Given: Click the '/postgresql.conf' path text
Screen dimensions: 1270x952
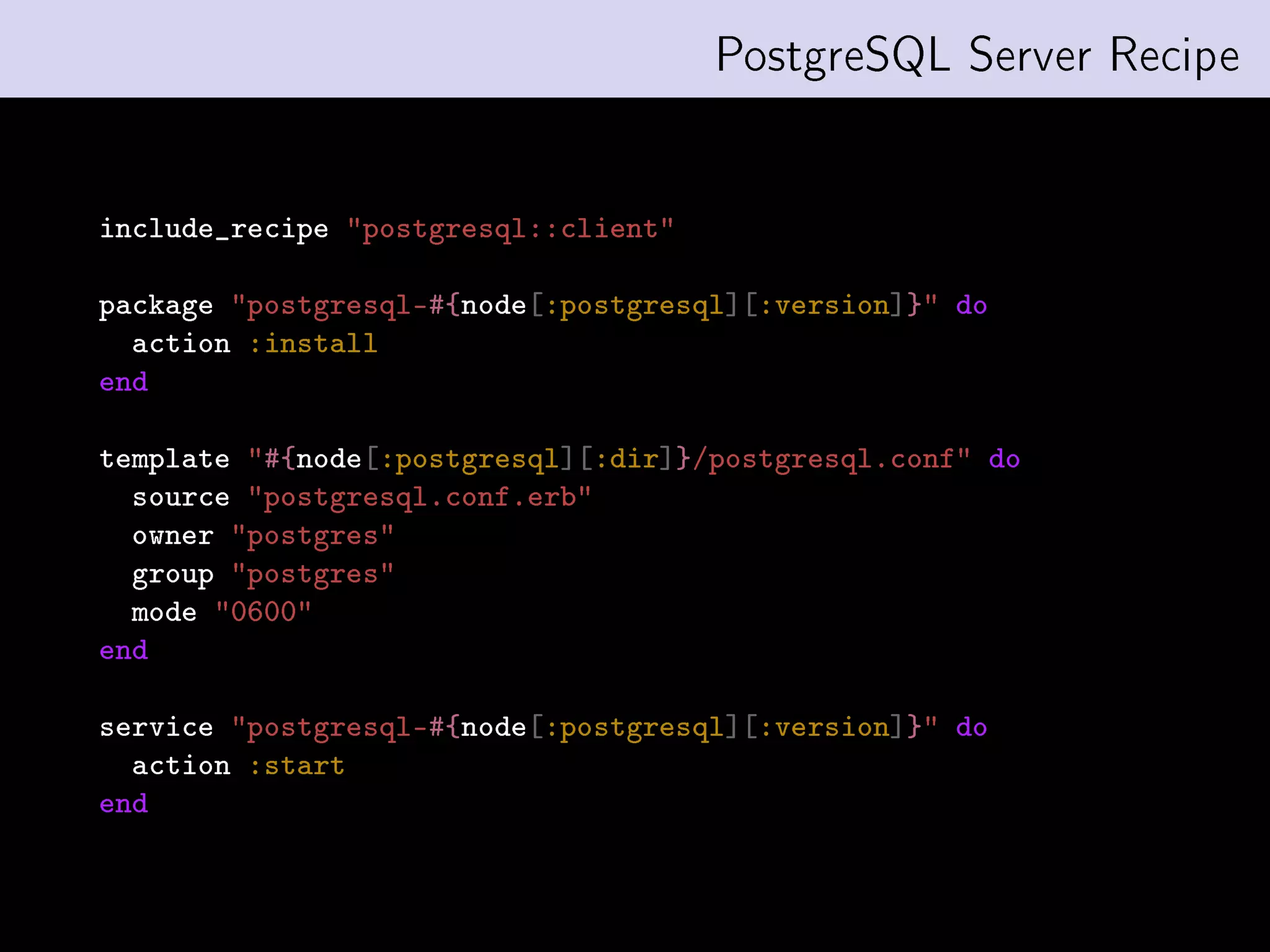Looking at the screenshot, I should point(823,460).
